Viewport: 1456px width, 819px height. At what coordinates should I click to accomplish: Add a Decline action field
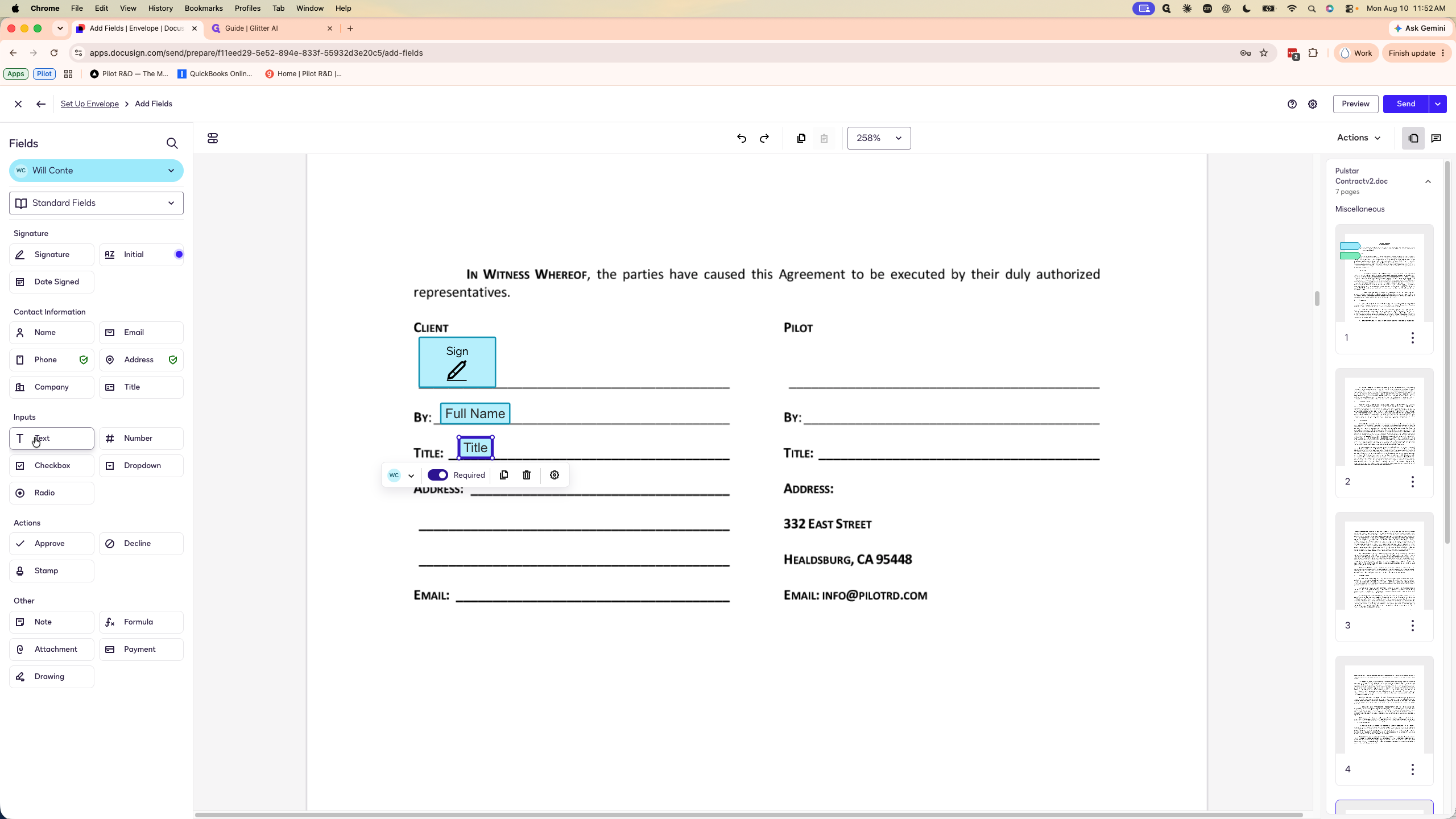[141, 544]
